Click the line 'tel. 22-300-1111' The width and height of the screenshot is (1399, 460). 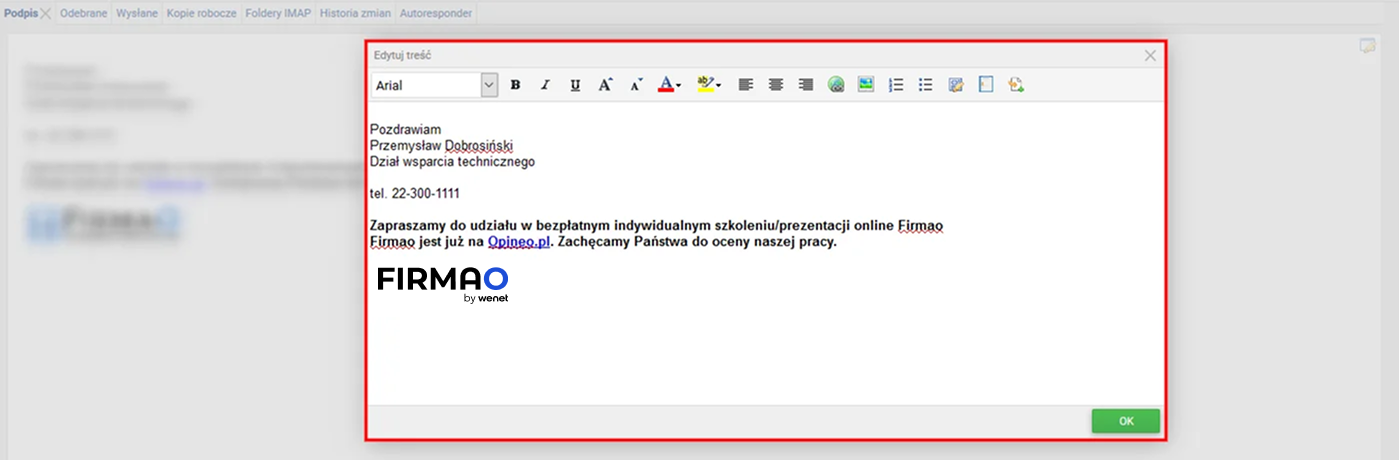(415, 193)
